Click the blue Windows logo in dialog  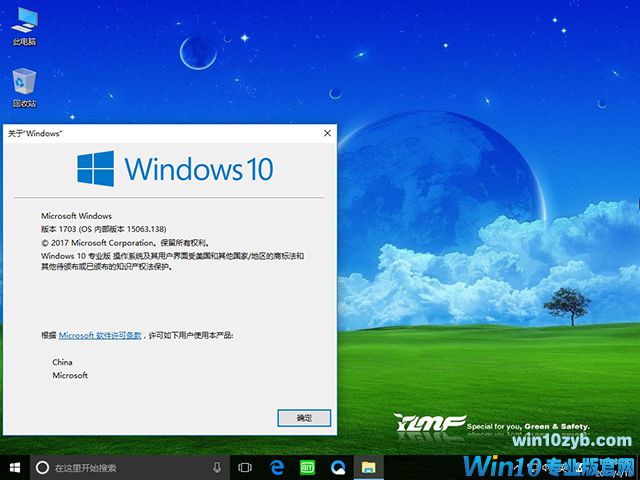point(95,168)
